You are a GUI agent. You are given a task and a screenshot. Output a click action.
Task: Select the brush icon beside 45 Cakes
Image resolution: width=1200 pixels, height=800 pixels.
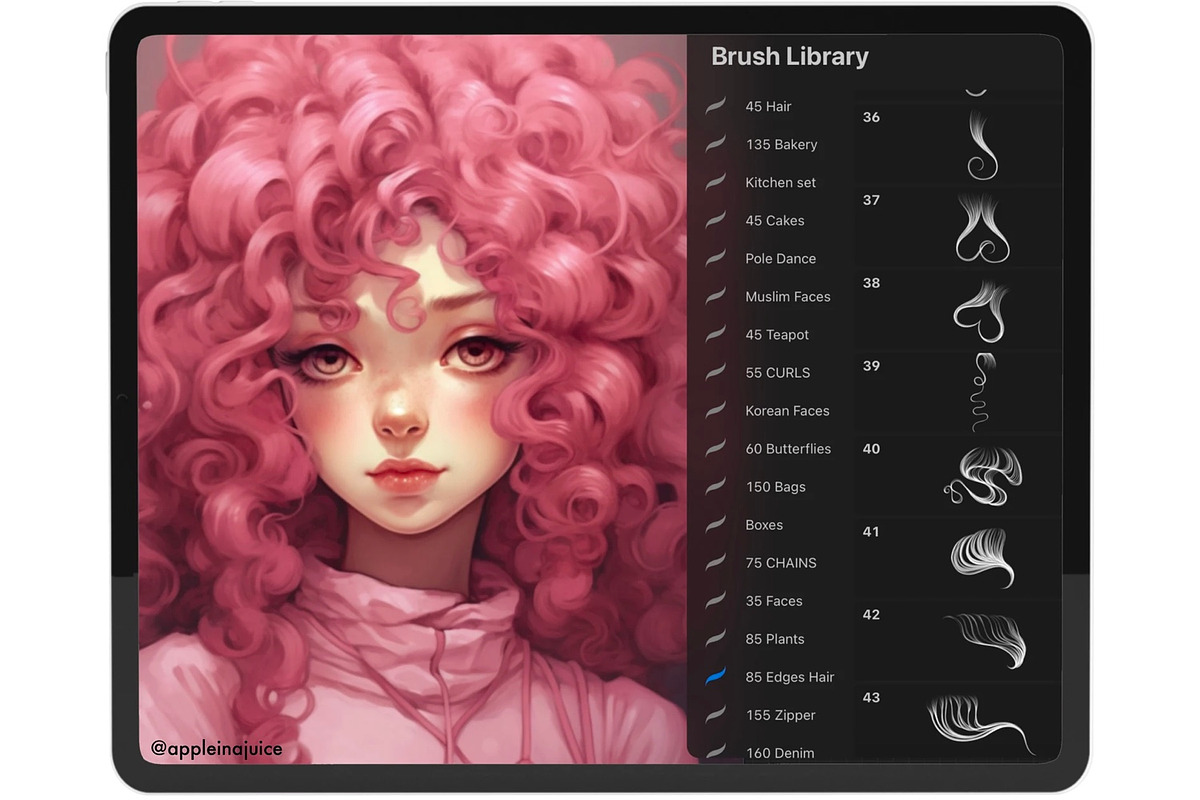coord(716,220)
